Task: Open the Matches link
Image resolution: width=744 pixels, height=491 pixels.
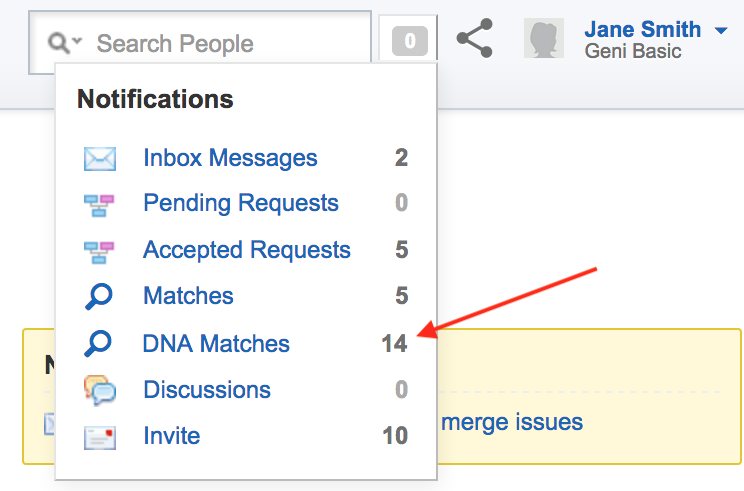Action: [188, 296]
